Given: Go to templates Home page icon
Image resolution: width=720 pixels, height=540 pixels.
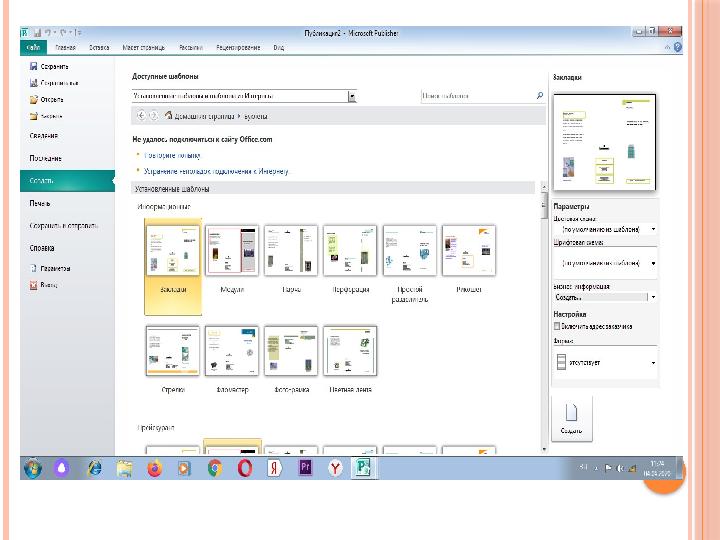Looking at the screenshot, I should [x=168, y=115].
